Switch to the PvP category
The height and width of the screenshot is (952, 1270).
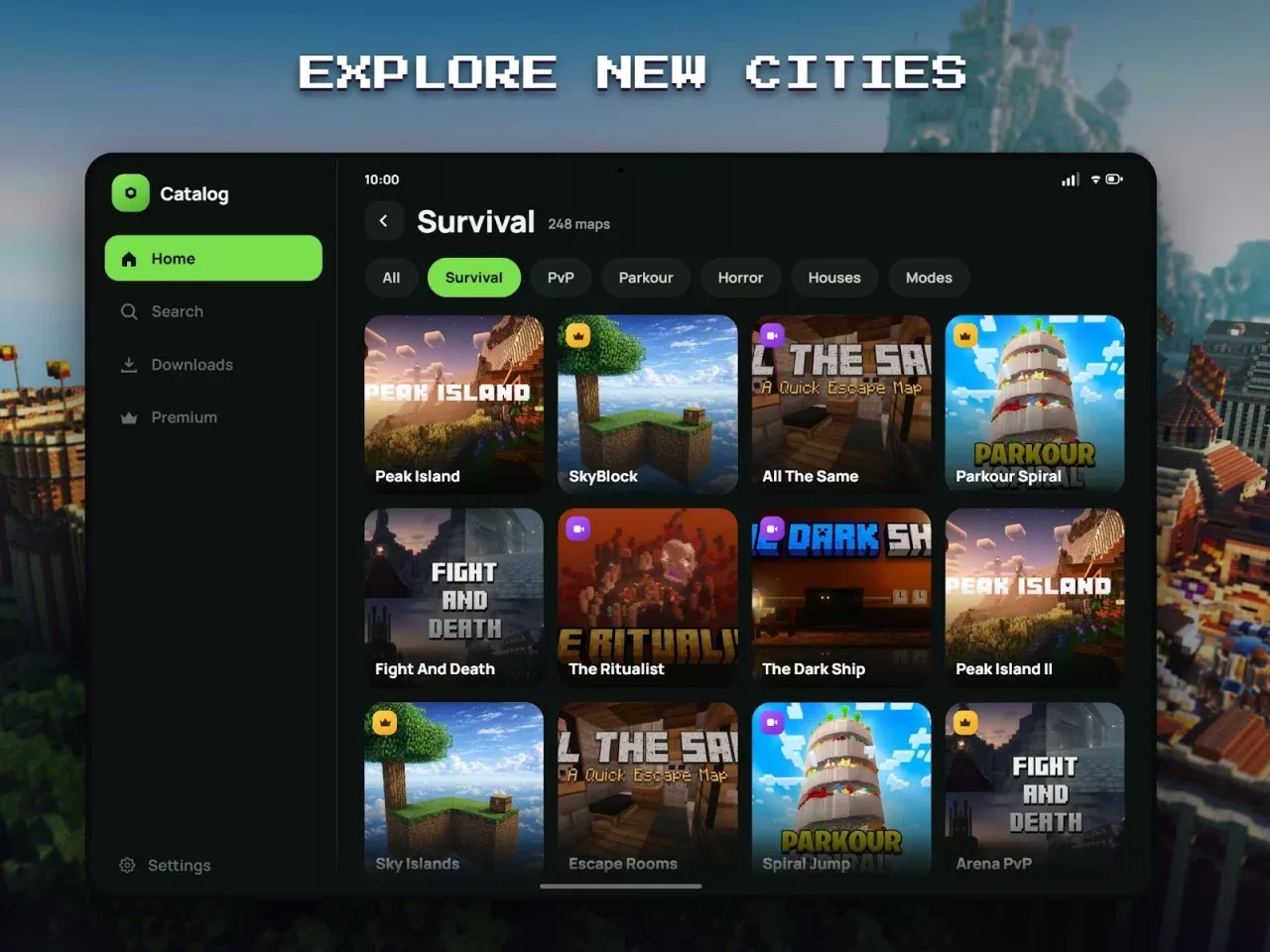561,278
